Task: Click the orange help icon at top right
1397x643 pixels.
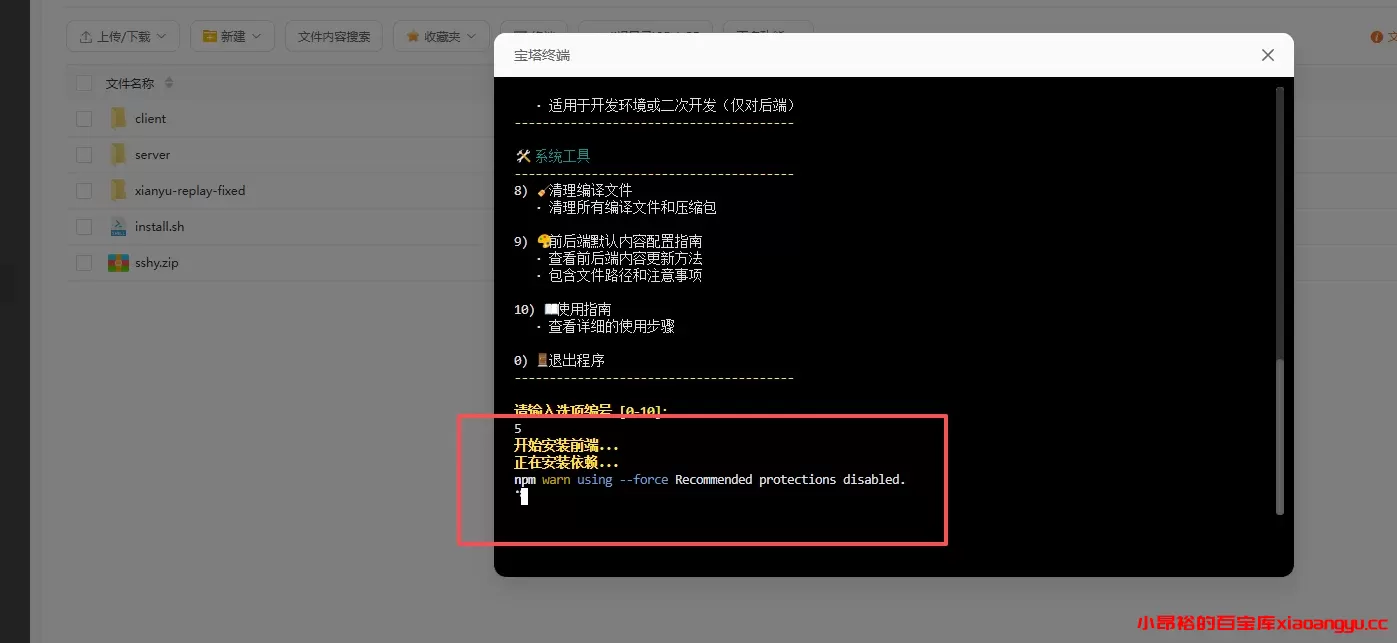Action: 1377,36
